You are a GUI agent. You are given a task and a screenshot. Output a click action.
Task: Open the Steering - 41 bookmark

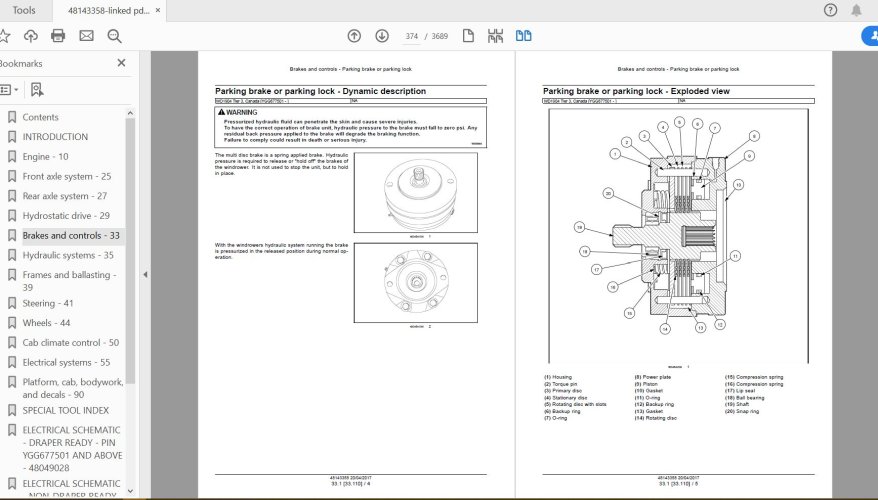pyautogui.click(x=48, y=303)
